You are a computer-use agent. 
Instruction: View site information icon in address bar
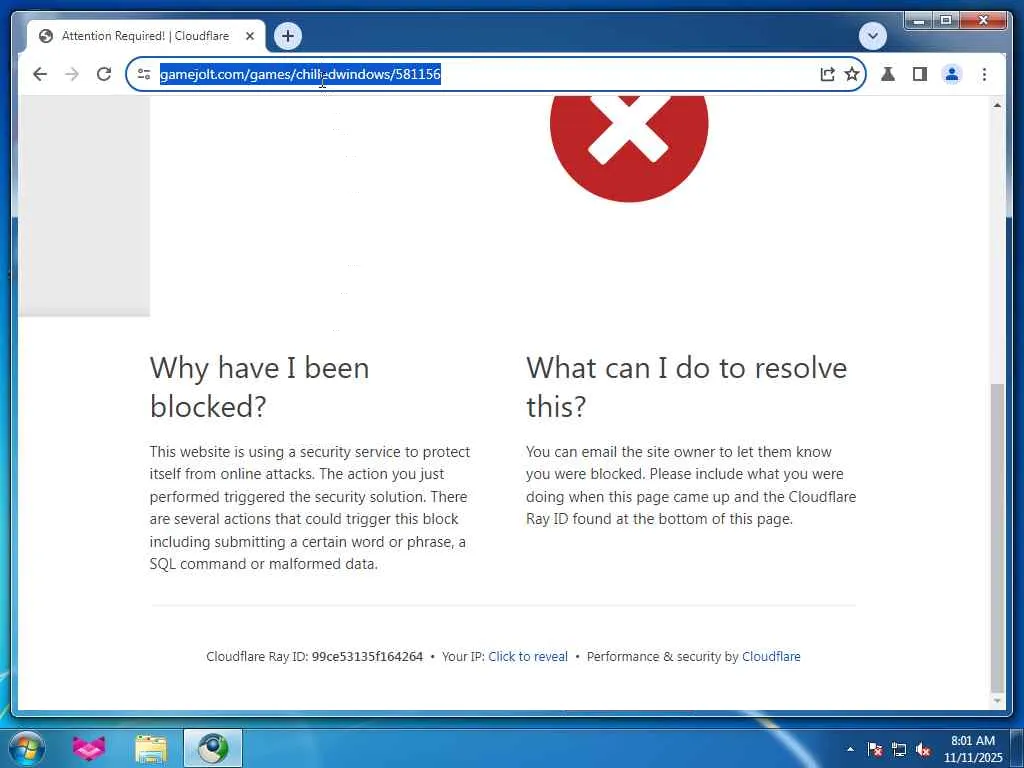point(144,74)
